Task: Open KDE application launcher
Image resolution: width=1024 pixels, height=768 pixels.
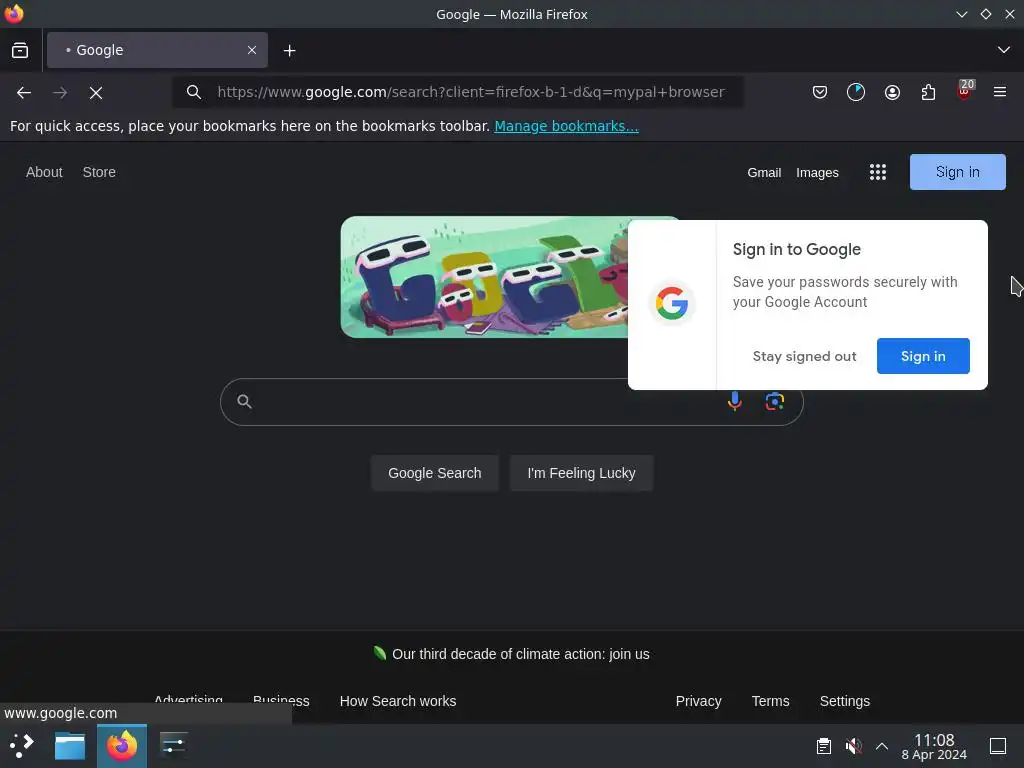Action: click(22, 745)
